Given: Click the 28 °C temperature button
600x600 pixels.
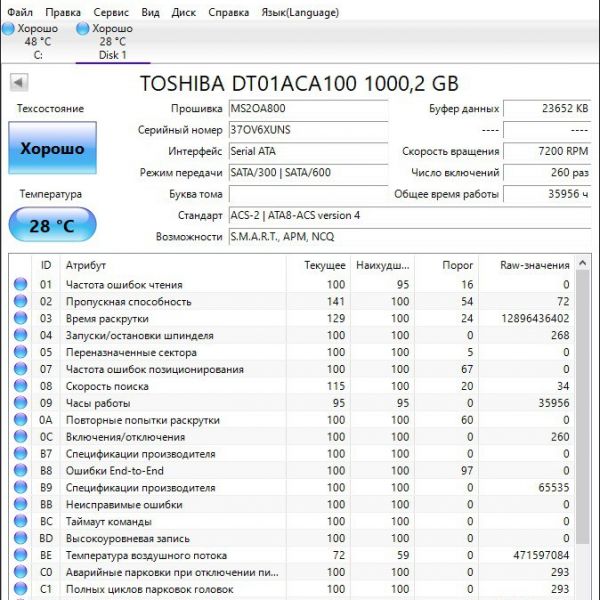Looking at the screenshot, I should (x=52, y=225).
